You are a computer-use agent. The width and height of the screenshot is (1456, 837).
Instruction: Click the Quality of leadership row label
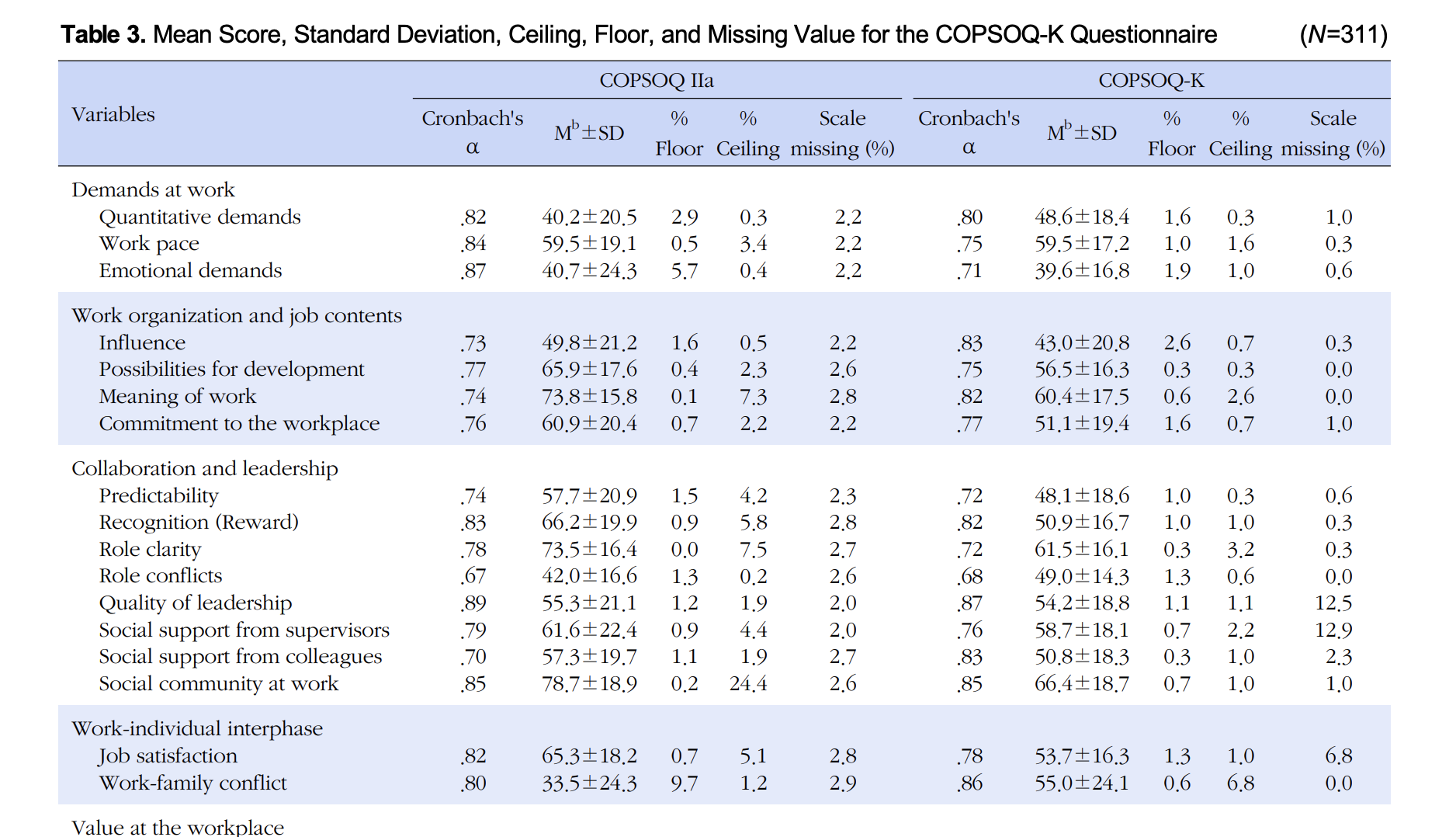click(196, 603)
